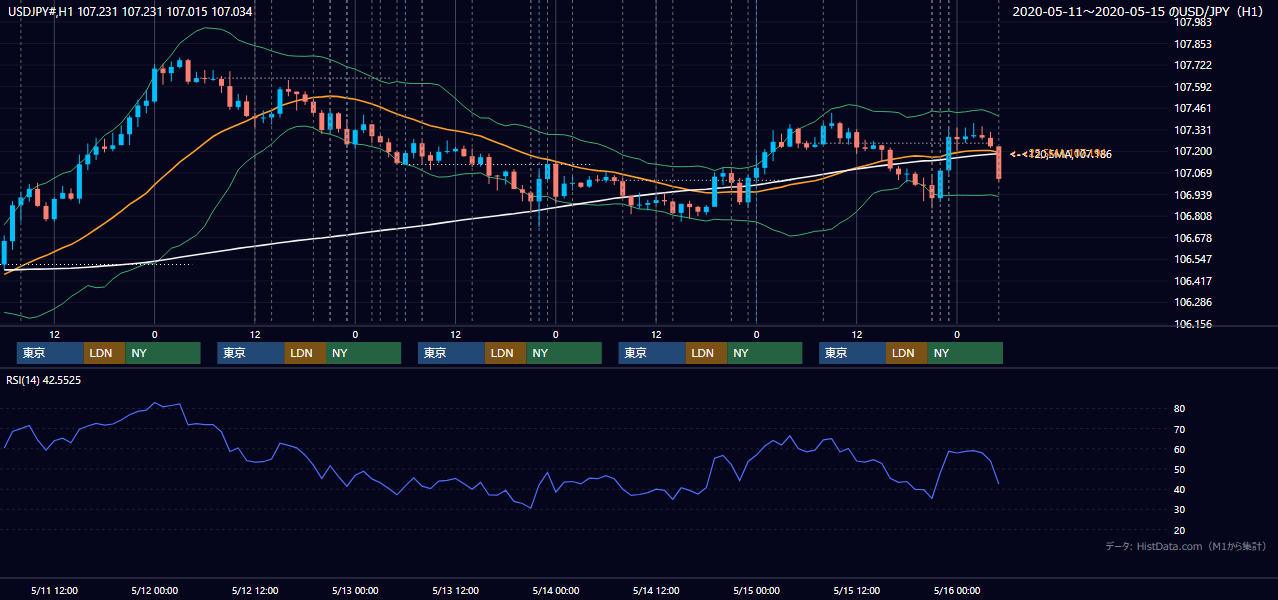
Task: Click the 107.722 price axis label
Action: 1191,65
